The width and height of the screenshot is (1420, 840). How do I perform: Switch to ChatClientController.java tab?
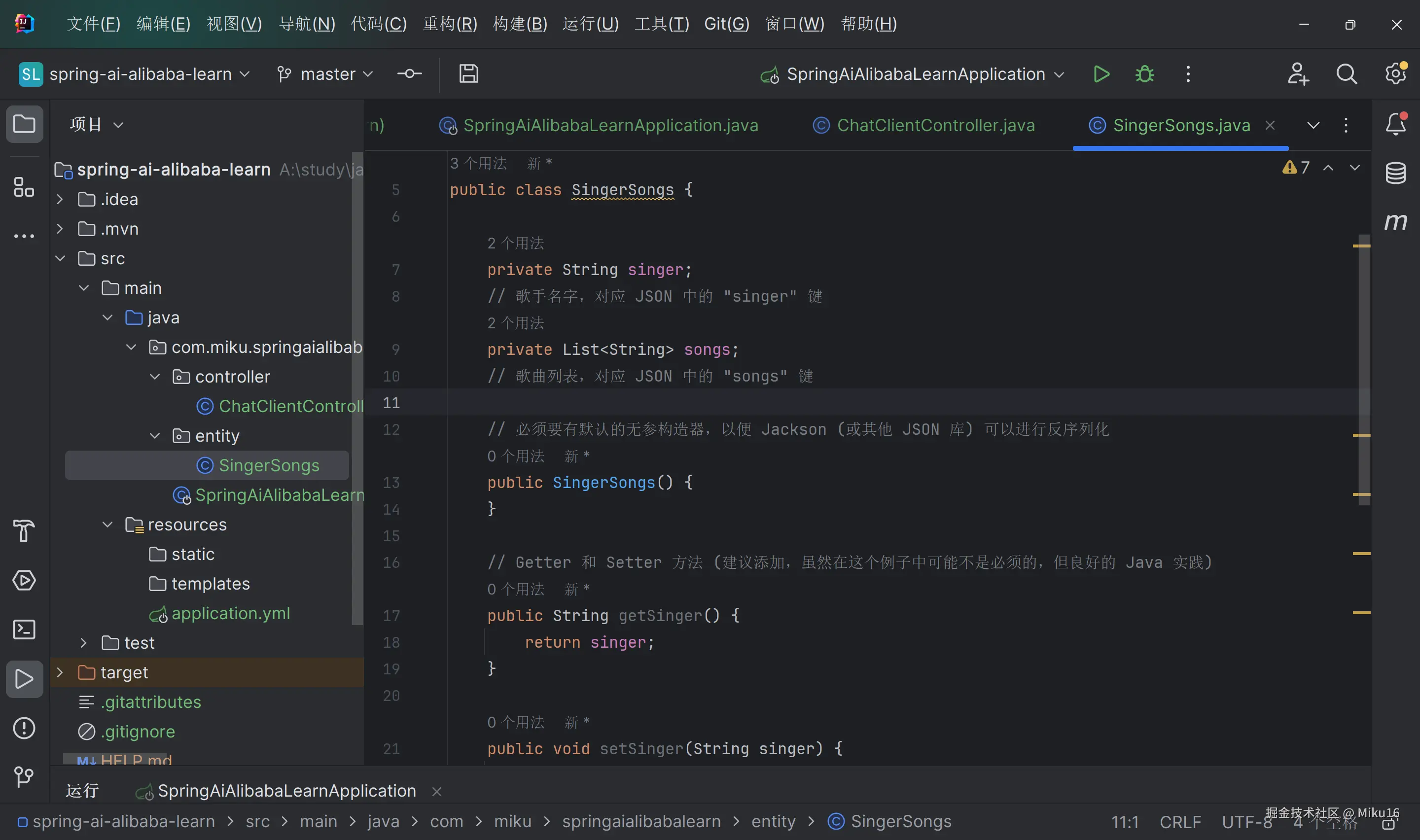(x=935, y=125)
